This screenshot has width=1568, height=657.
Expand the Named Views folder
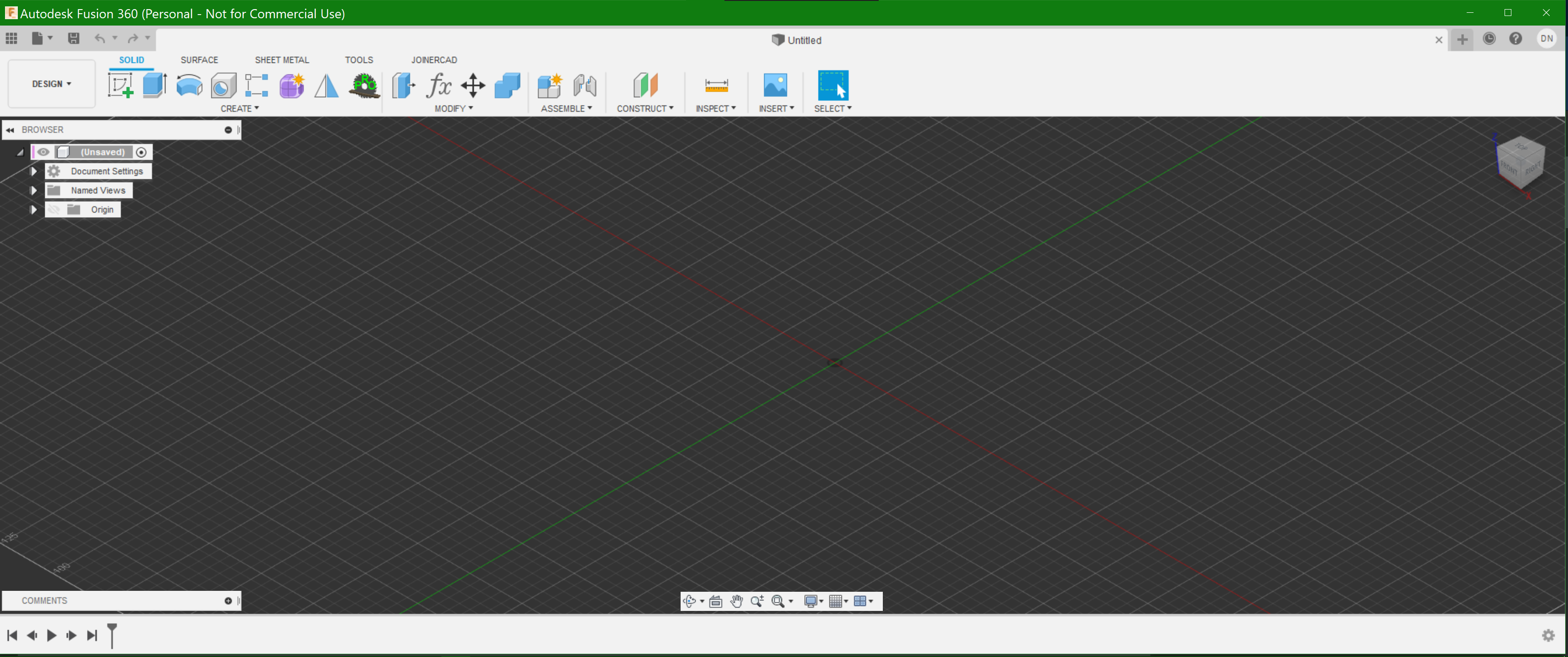[x=33, y=190]
